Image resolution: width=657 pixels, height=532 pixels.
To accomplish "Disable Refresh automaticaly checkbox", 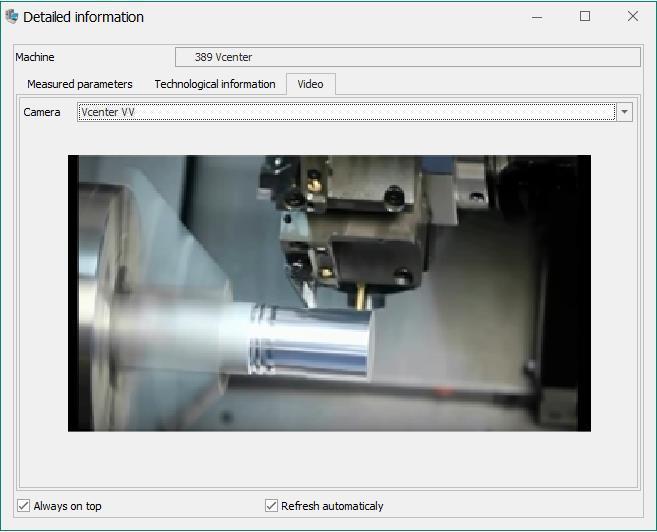I will [272, 506].
